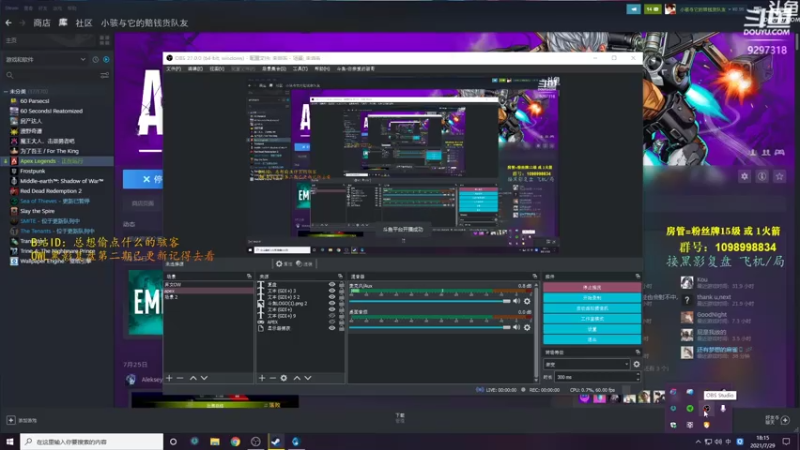Open Steam friends and chat plus icon
The image size is (800, 450).
pyautogui.click(x=785, y=420)
